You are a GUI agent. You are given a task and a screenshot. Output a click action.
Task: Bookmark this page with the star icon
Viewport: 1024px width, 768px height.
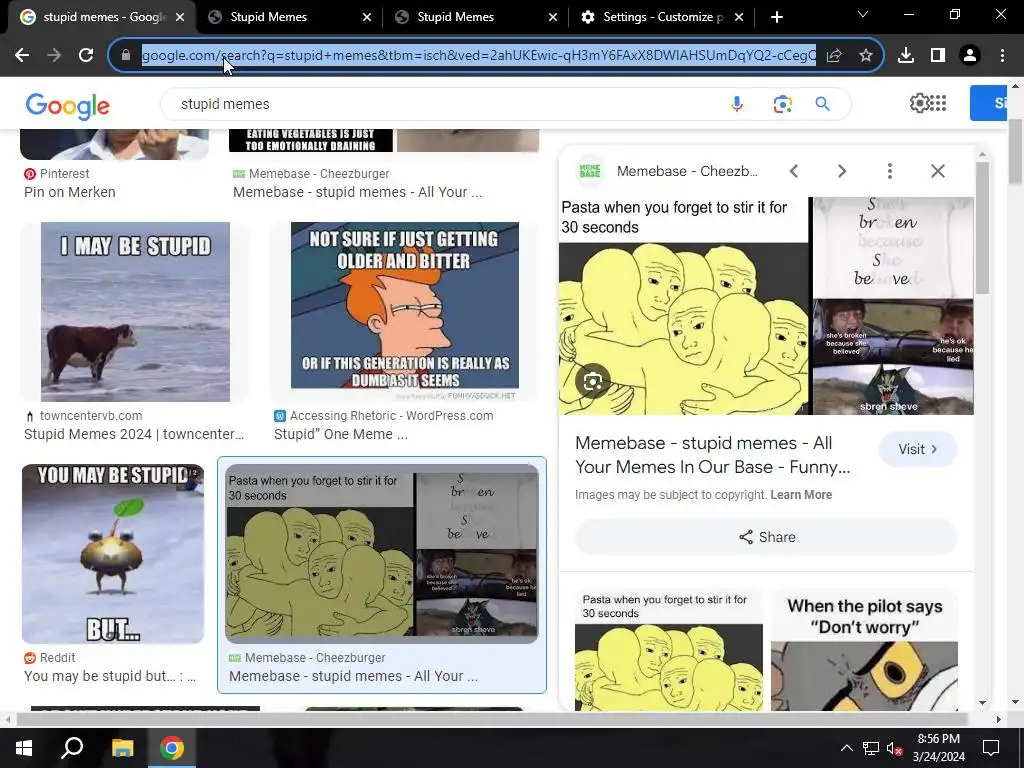(866, 56)
